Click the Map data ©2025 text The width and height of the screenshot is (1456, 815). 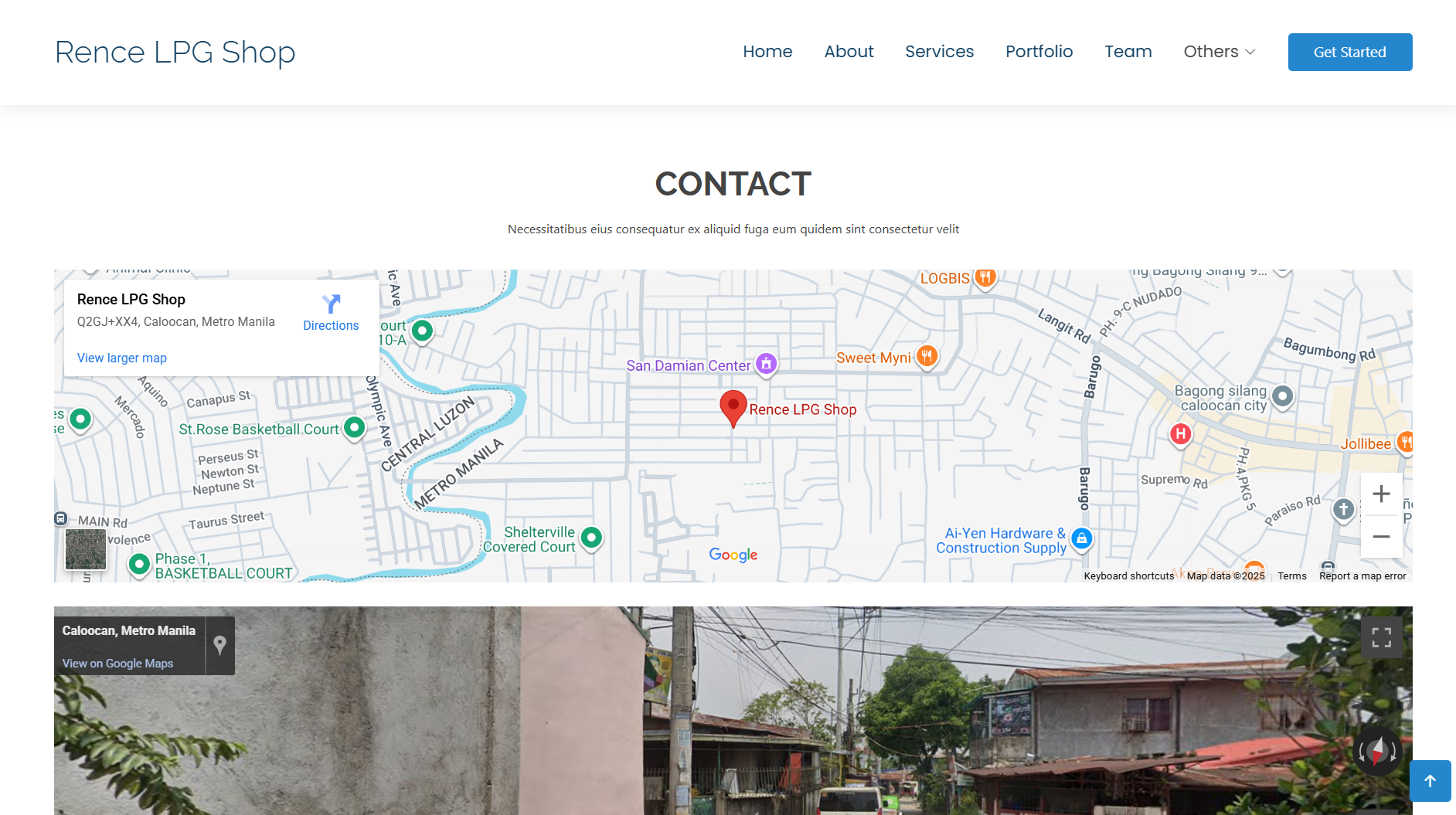[x=1226, y=576]
